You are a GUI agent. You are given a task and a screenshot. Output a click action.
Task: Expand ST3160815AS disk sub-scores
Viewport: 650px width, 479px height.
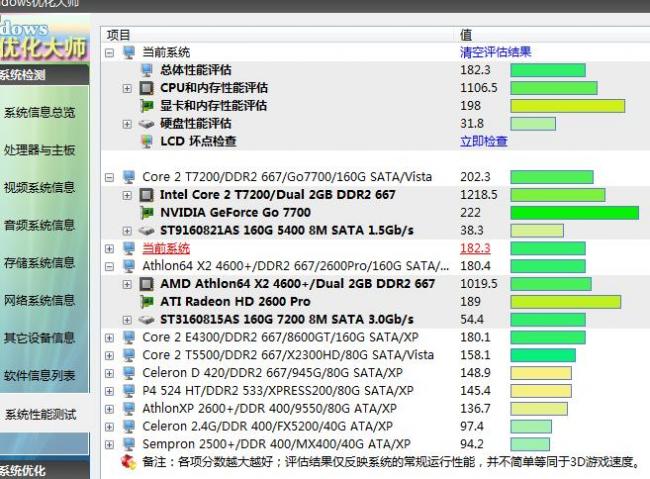pyautogui.click(x=127, y=320)
